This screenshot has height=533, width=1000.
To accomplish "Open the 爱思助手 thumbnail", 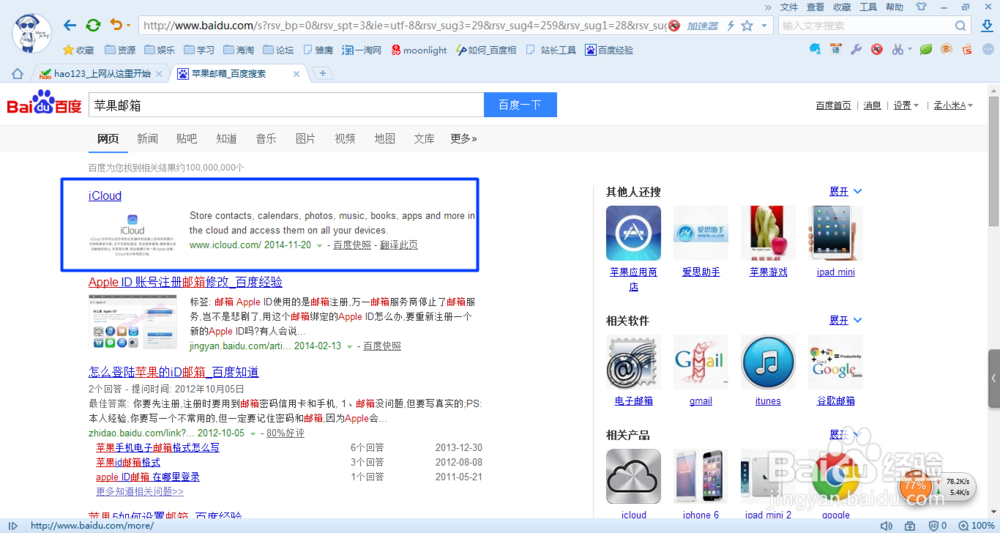I will [x=700, y=233].
